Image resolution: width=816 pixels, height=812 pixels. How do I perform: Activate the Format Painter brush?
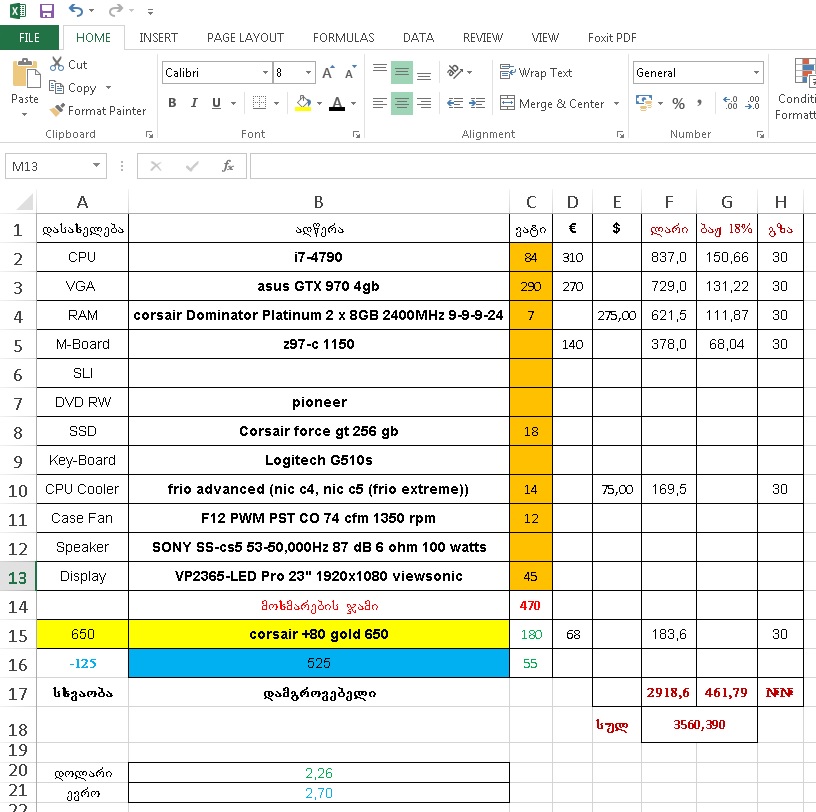coord(57,110)
